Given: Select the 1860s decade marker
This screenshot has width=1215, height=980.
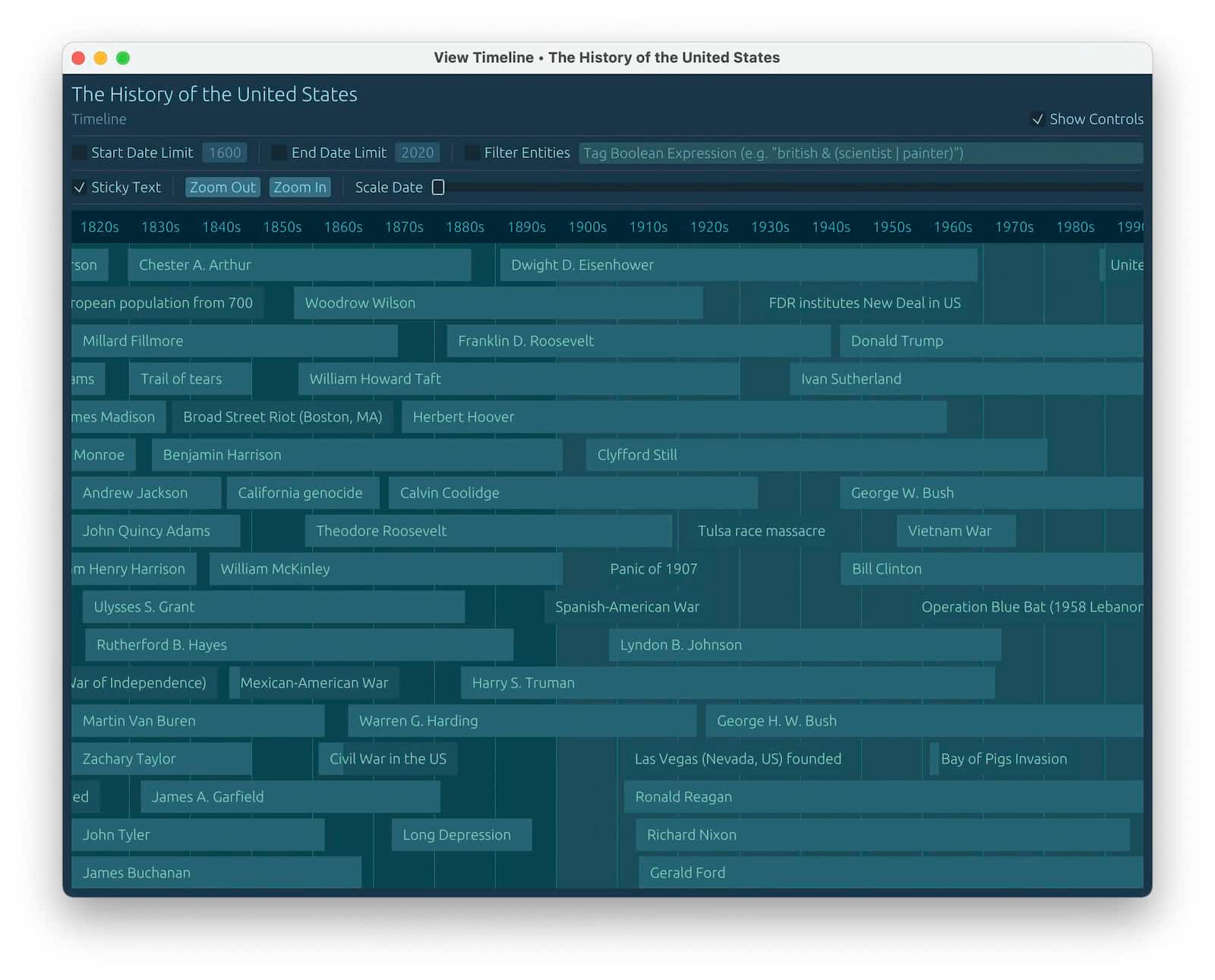Looking at the screenshot, I should pyautogui.click(x=343, y=227).
